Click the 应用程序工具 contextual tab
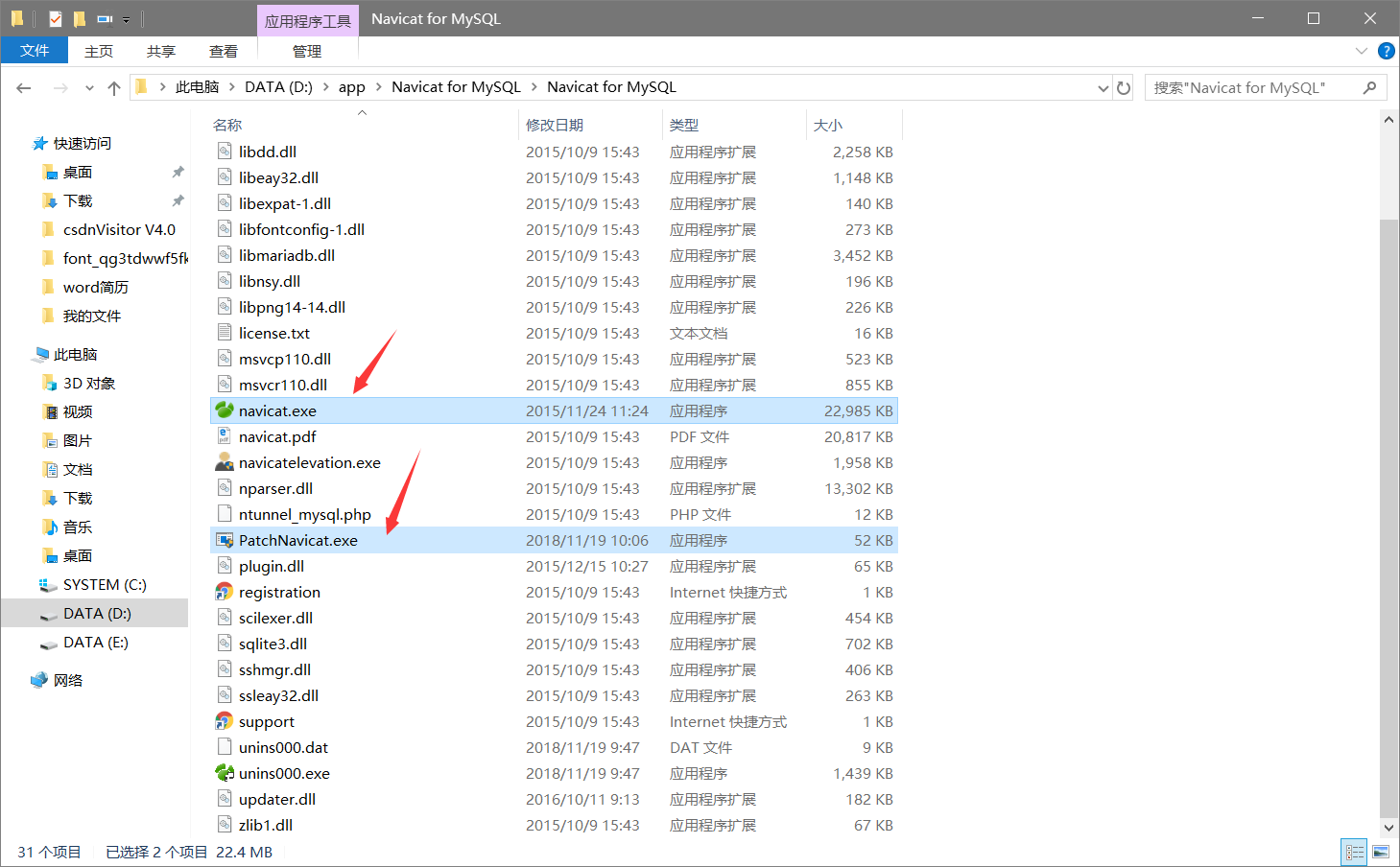 pyautogui.click(x=307, y=20)
